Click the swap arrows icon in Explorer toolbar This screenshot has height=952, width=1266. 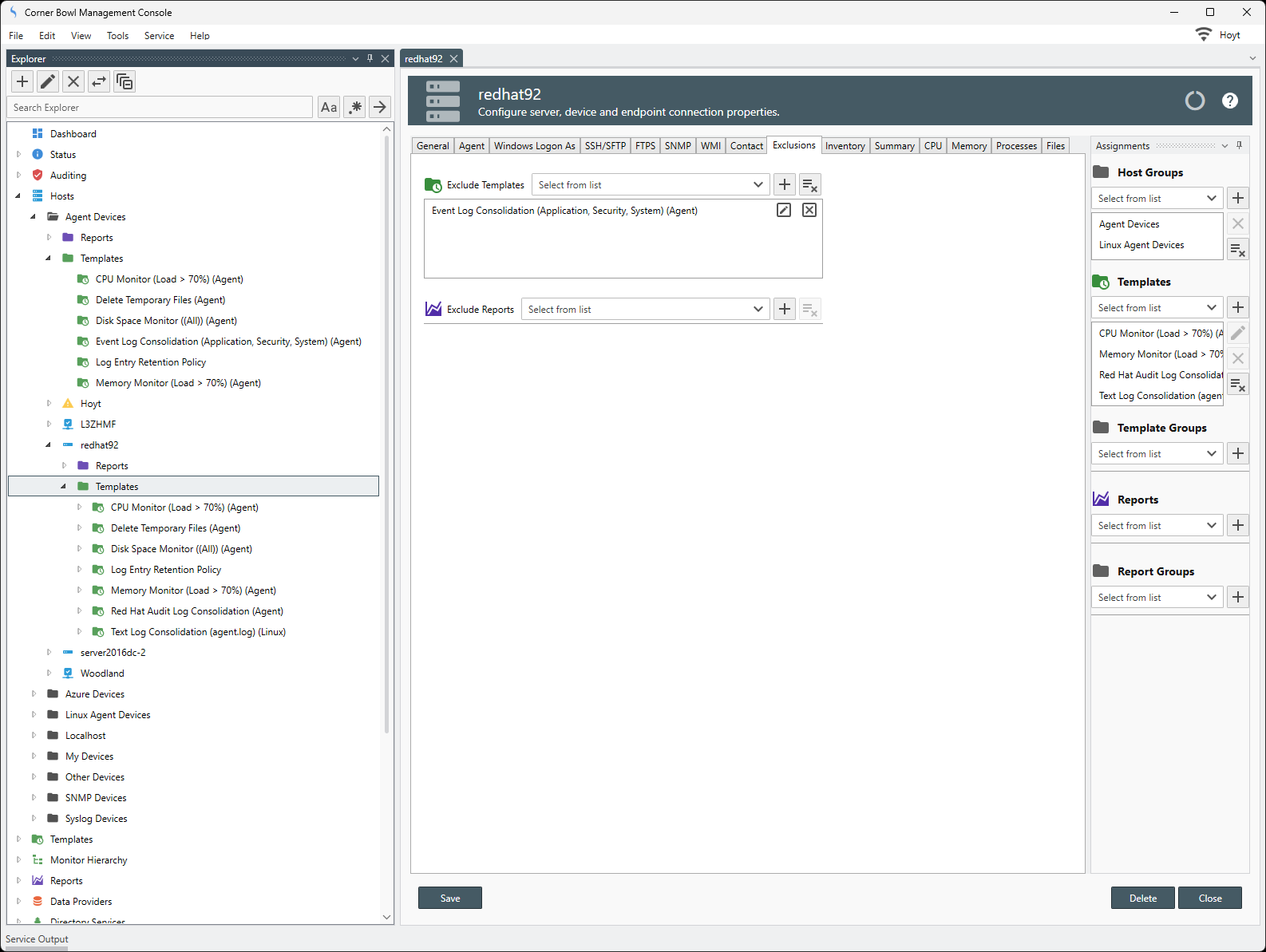tap(99, 81)
